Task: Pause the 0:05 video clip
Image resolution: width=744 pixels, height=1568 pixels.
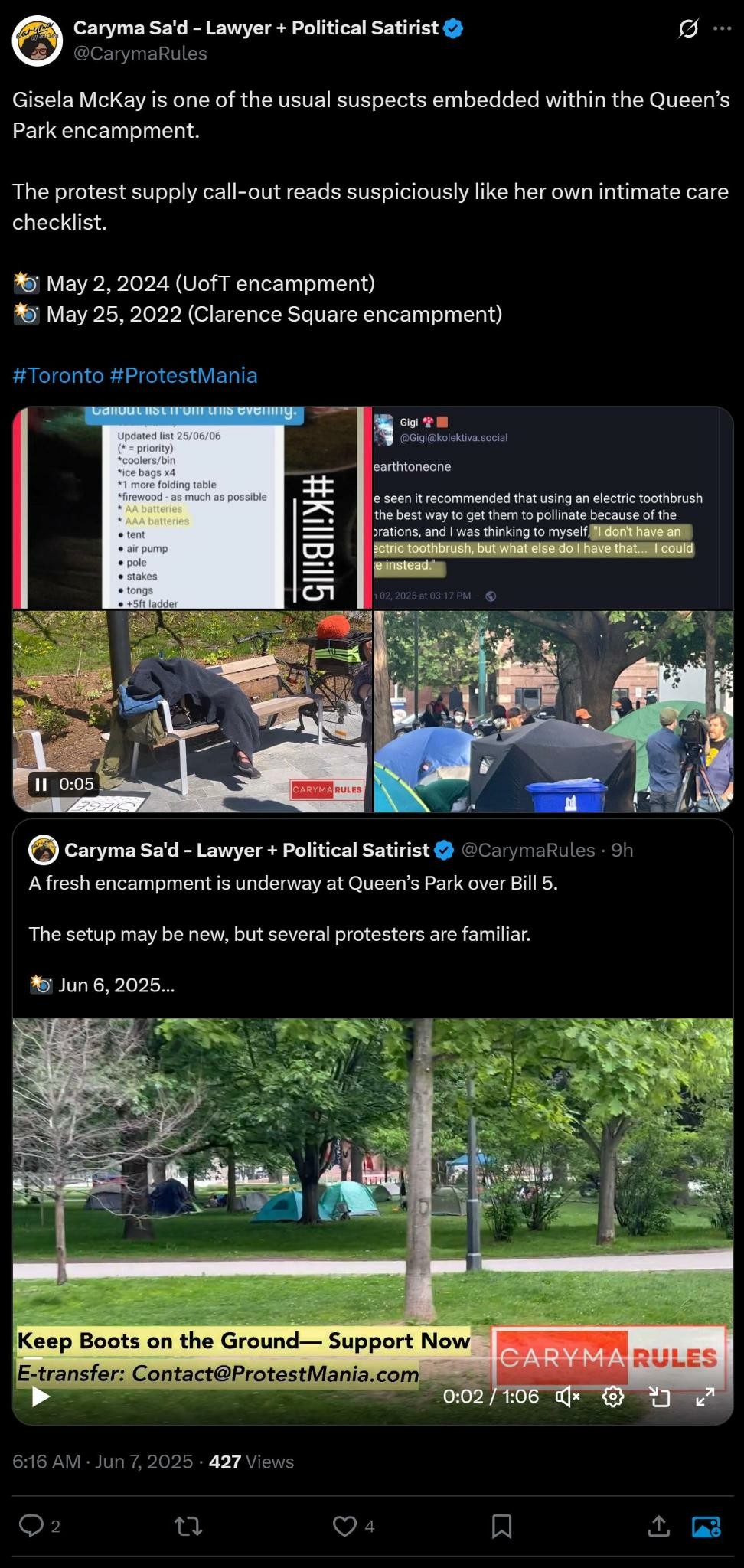Action: [41, 784]
